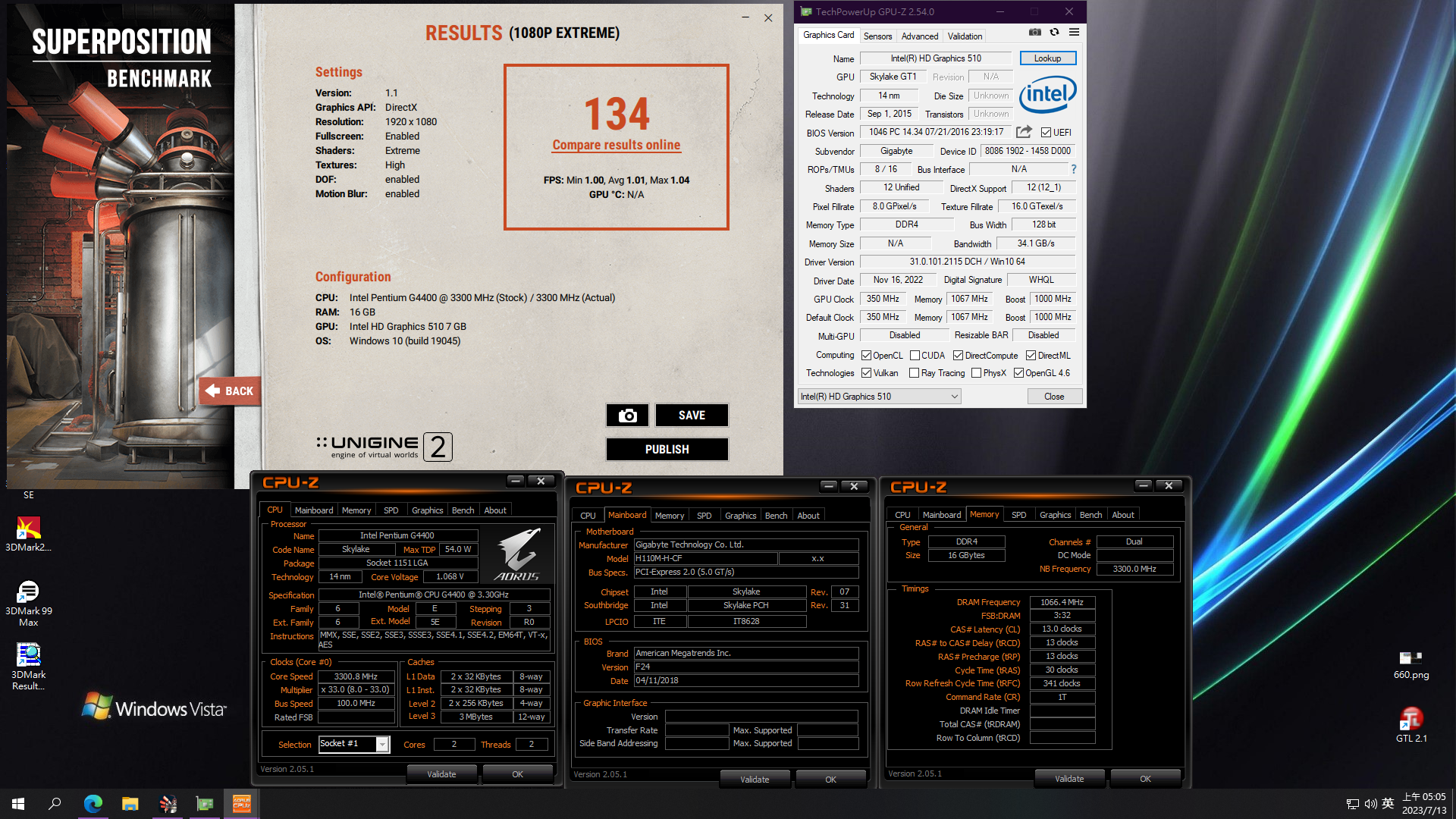Viewport: 1456px width, 819px height.
Task: Open the 3DMark Result desktop icon
Action: (28, 667)
